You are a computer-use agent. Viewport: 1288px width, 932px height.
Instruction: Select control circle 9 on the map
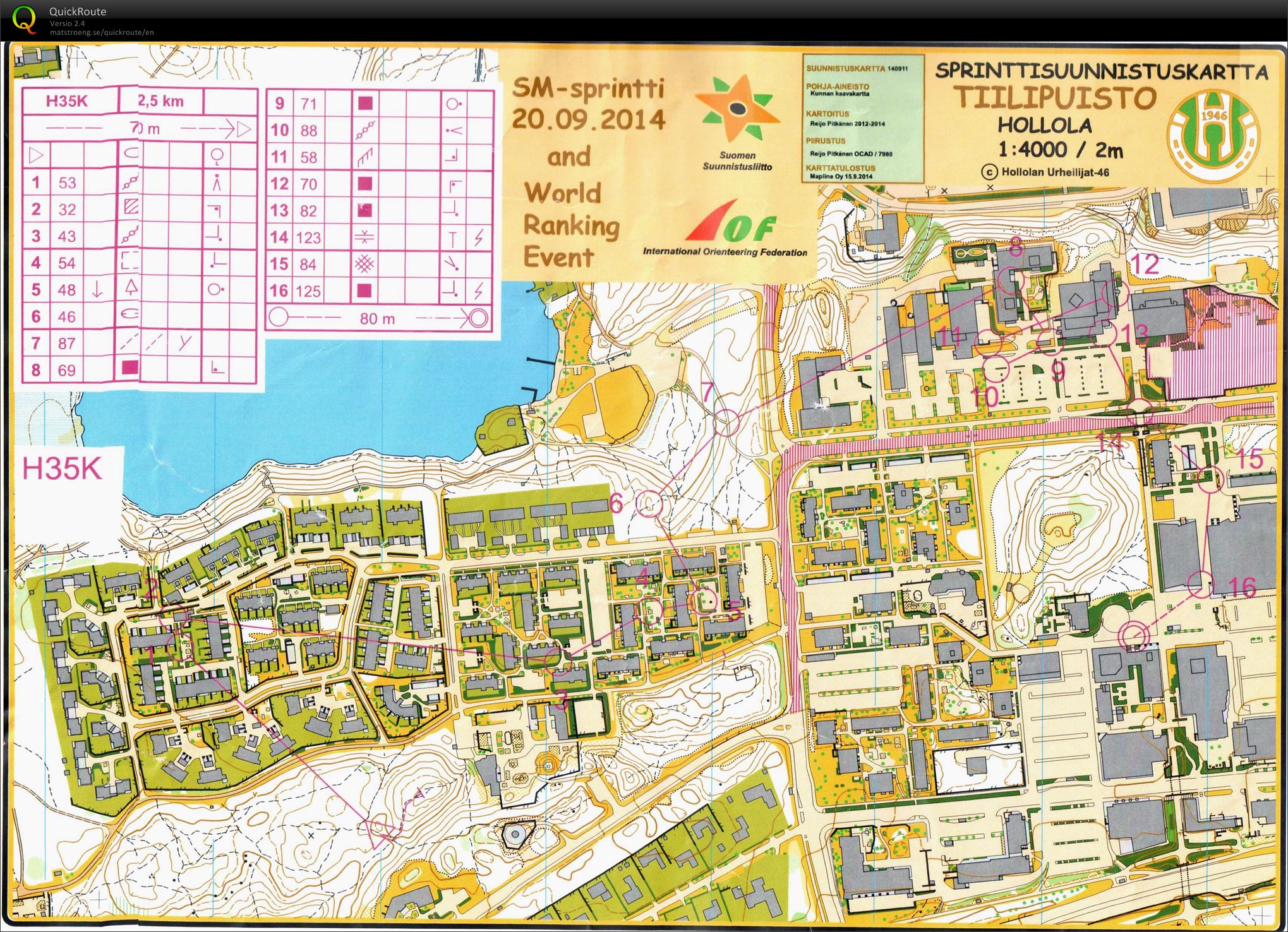(1050, 340)
